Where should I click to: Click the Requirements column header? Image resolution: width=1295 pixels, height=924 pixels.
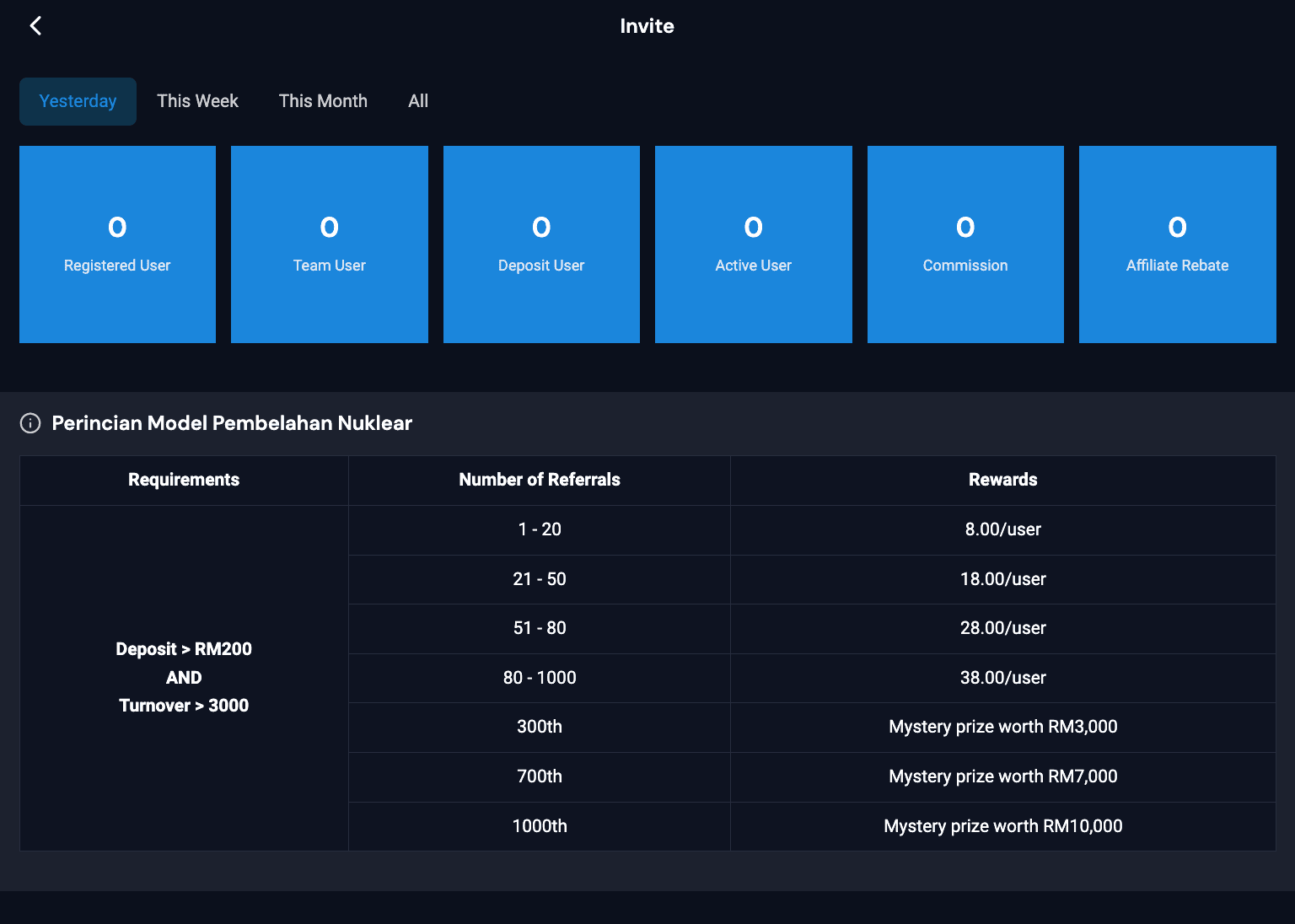tap(184, 480)
